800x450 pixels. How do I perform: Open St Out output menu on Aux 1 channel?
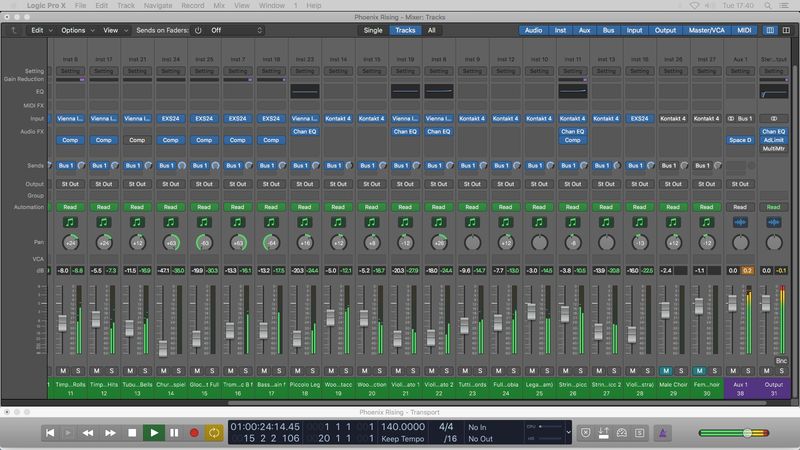(740, 184)
